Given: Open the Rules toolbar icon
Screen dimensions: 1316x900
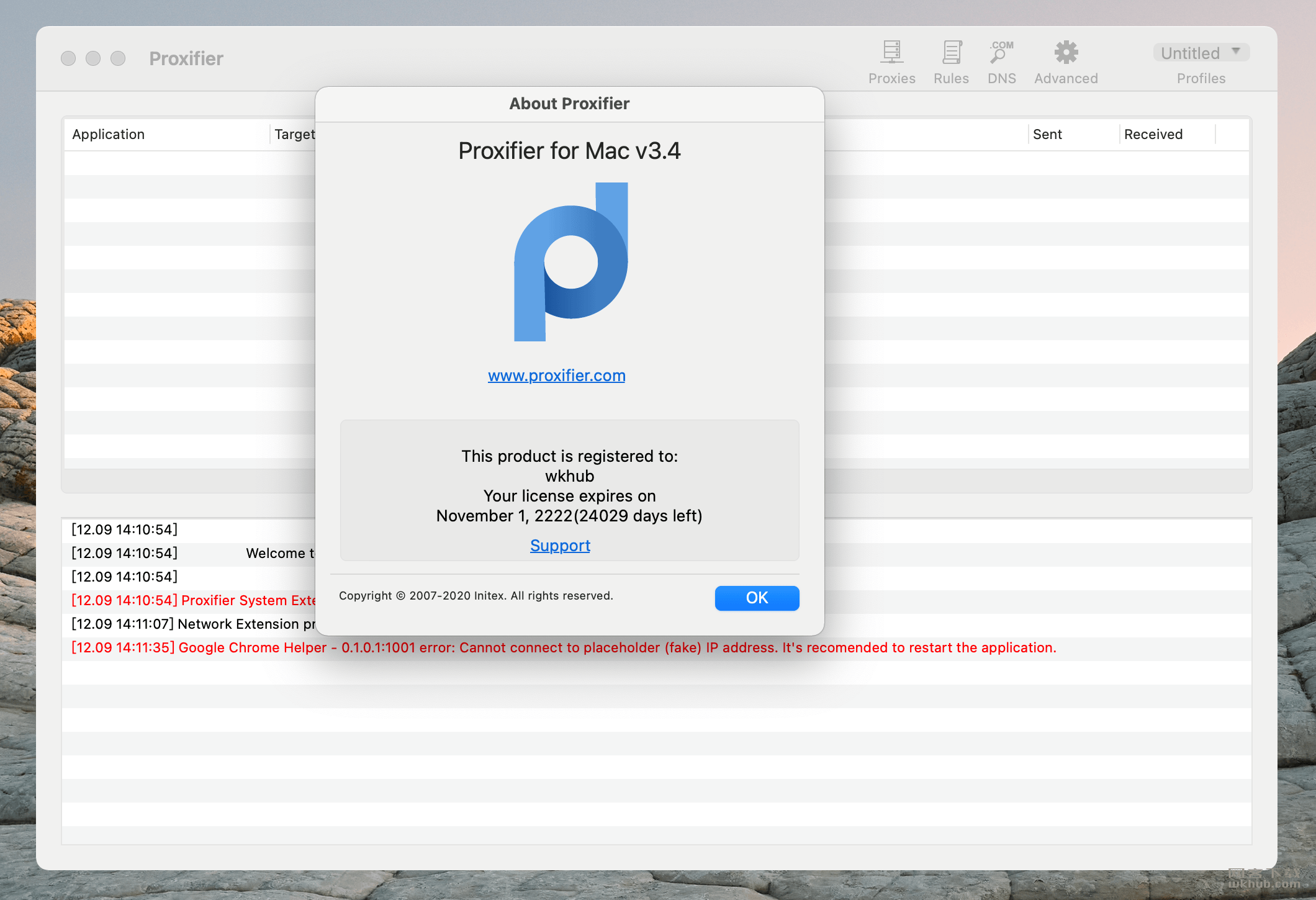Looking at the screenshot, I should click(x=951, y=62).
